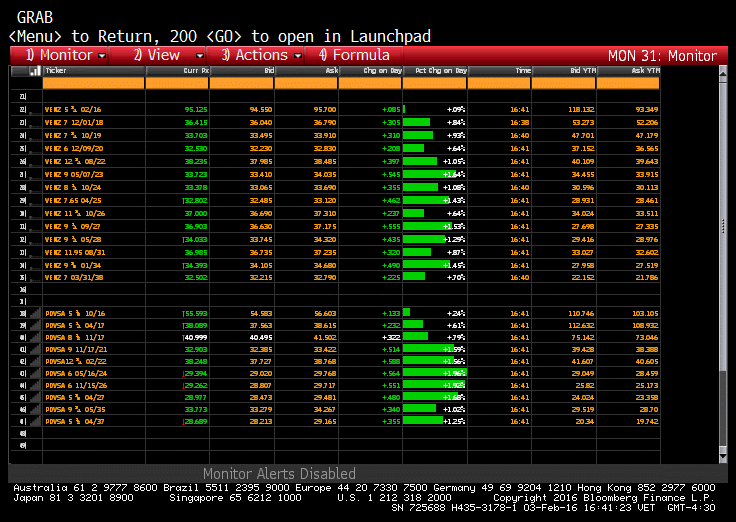Sort by the Ask column header
This screenshot has width=736, height=522.
[x=306, y=71]
